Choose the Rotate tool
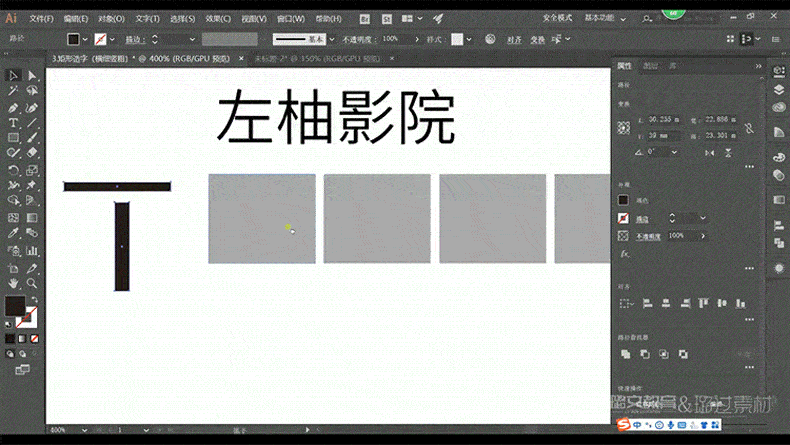790x445 pixels. (x=13, y=170)
